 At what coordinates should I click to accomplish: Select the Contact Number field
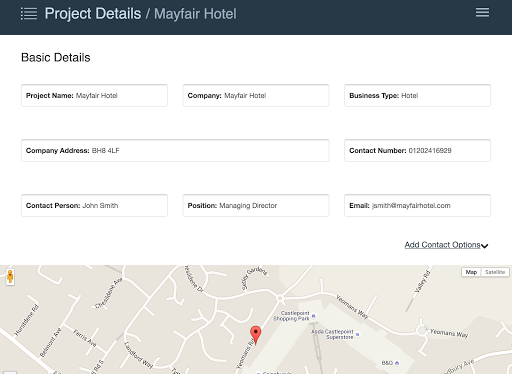417,151
